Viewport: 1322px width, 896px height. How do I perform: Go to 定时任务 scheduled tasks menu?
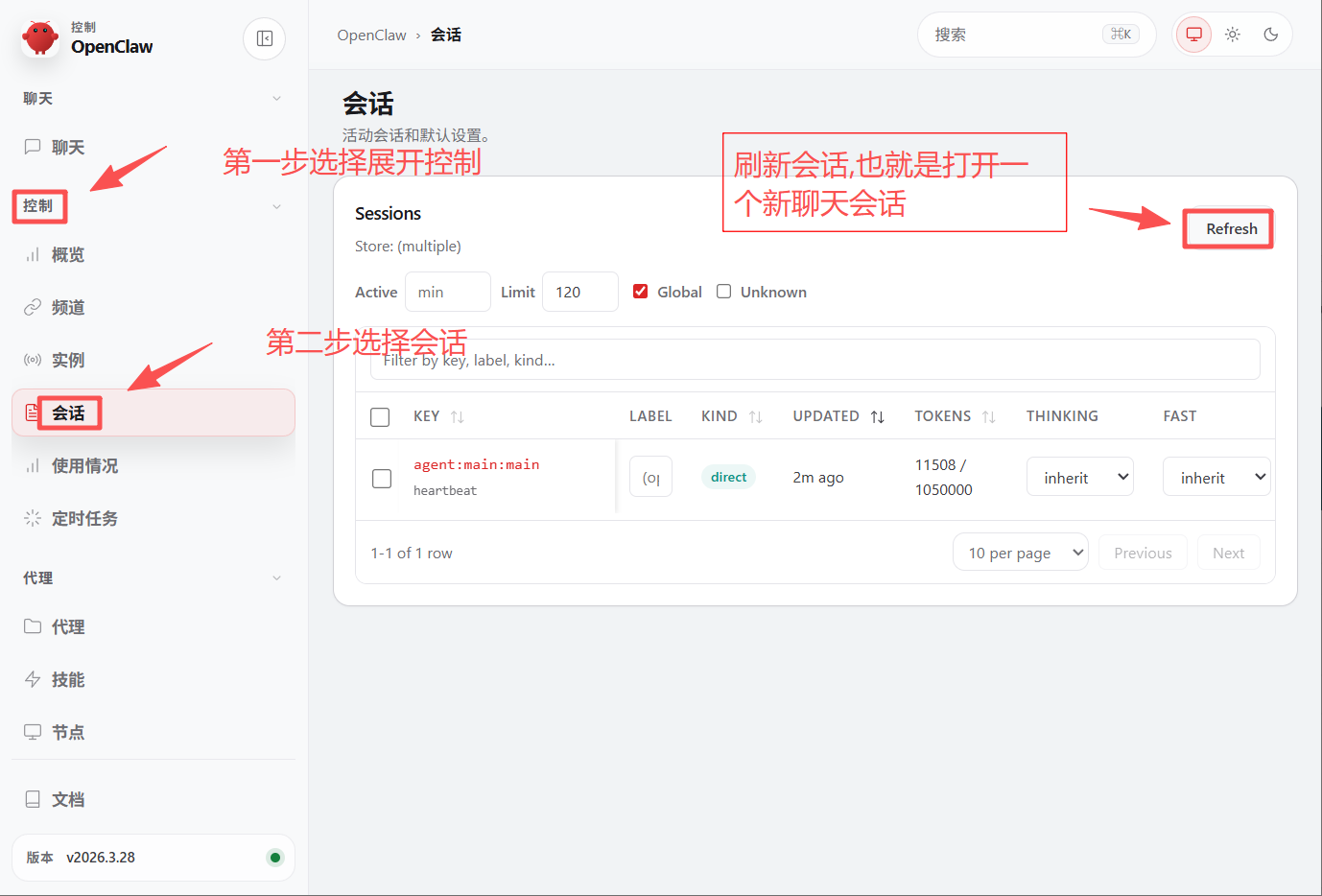pos(84,518)
